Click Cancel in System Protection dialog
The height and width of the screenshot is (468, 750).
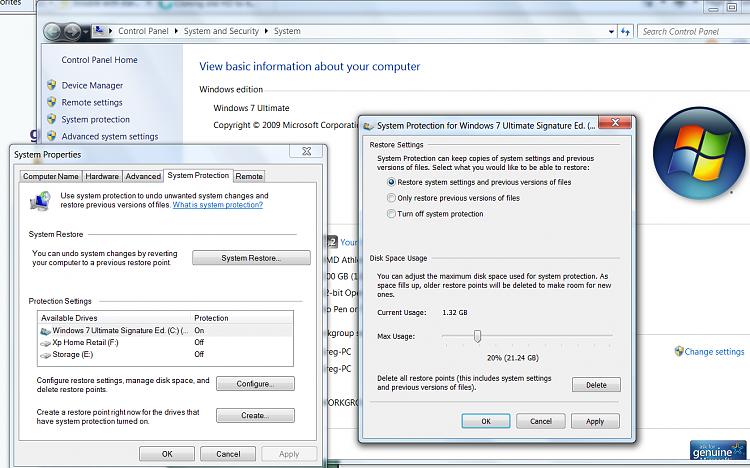(541, 421)
